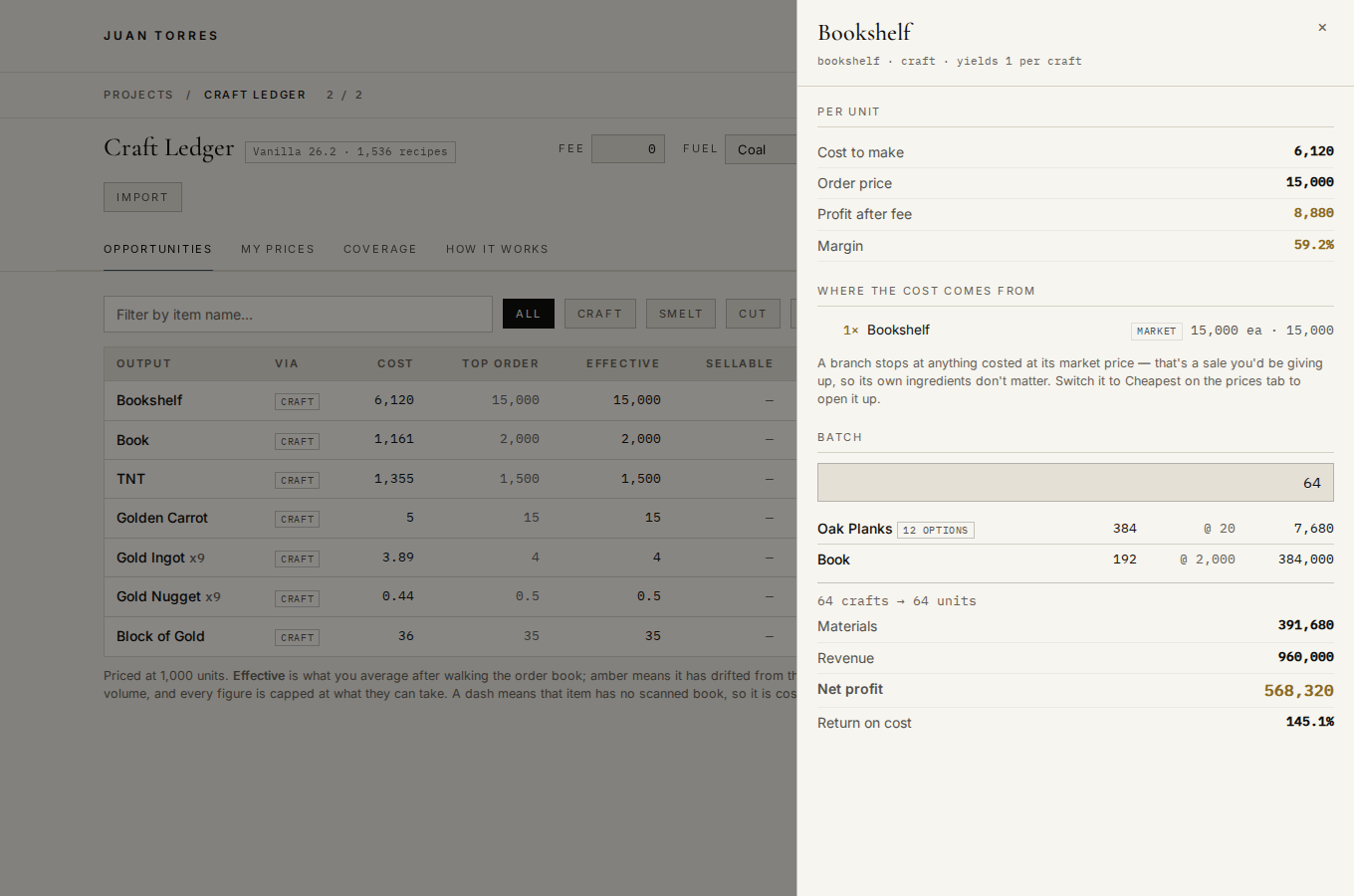Select the Gold Ingot x9 row

click(450, 558)
